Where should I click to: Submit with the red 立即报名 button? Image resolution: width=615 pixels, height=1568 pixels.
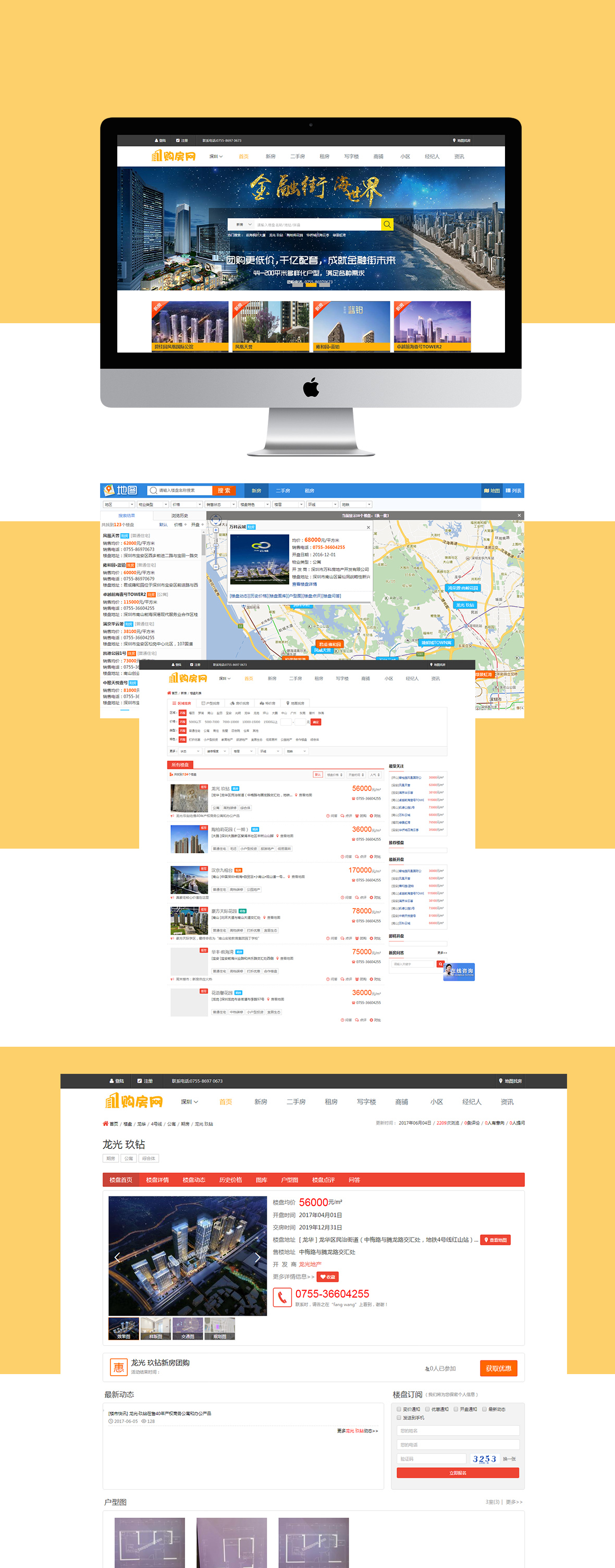458,1473
